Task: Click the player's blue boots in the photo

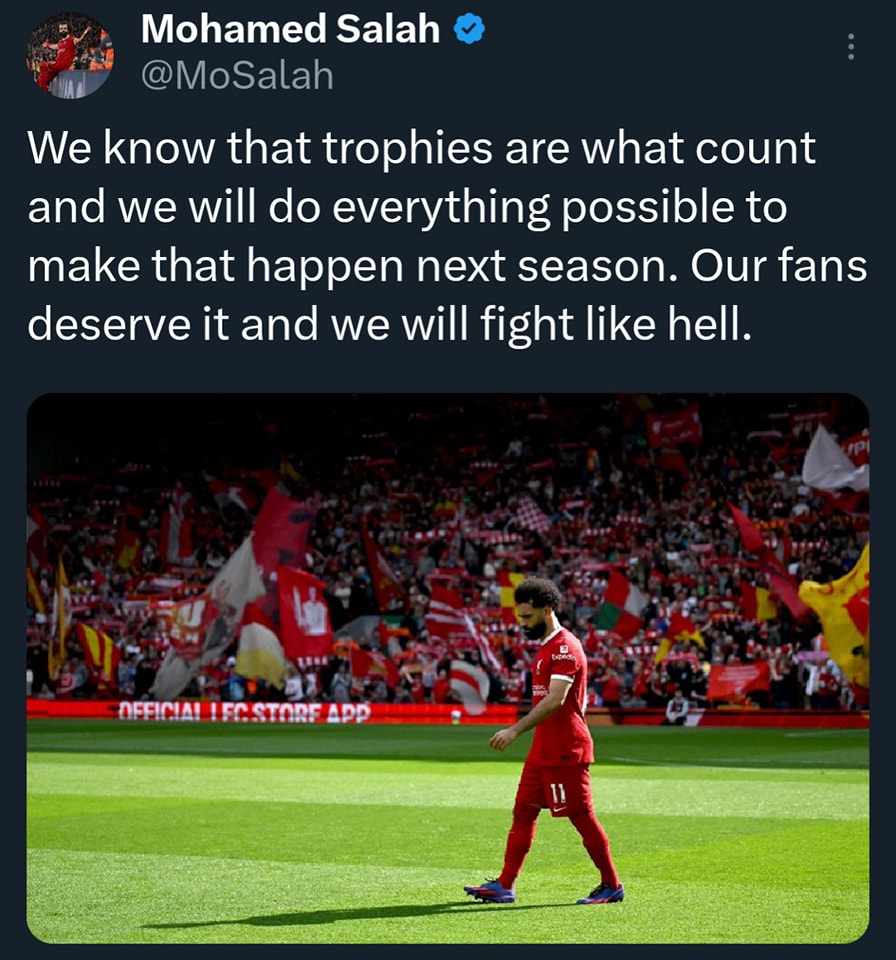Action: point(544,891)
